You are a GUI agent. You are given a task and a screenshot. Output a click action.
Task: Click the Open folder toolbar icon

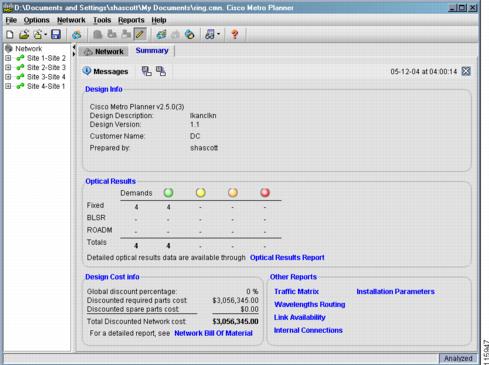pos(24,34)
